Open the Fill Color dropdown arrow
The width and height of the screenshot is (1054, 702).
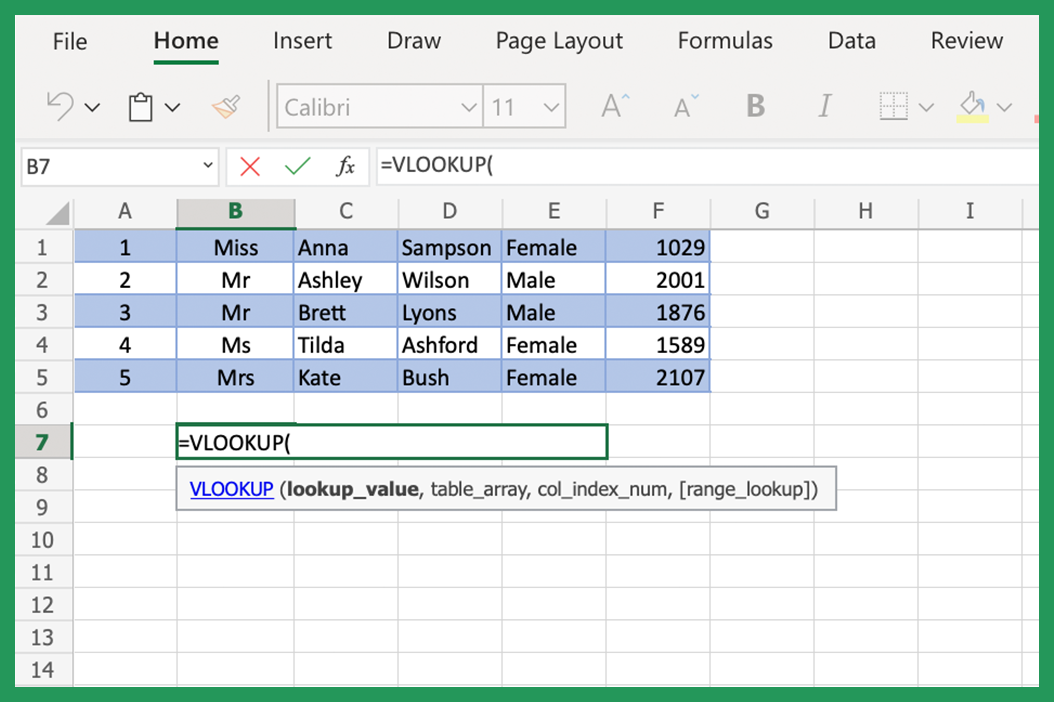click(1004, 106)
